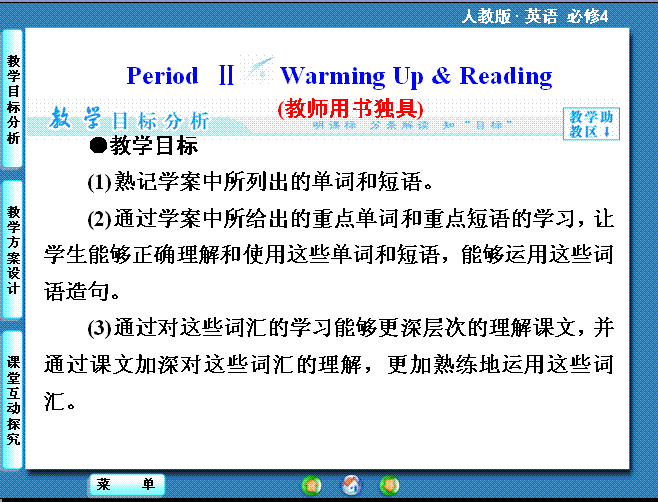Click the previous slide arrow icon
Image resolution: width=658 pixels, height=502 pixels.
(x=312, y=485)
